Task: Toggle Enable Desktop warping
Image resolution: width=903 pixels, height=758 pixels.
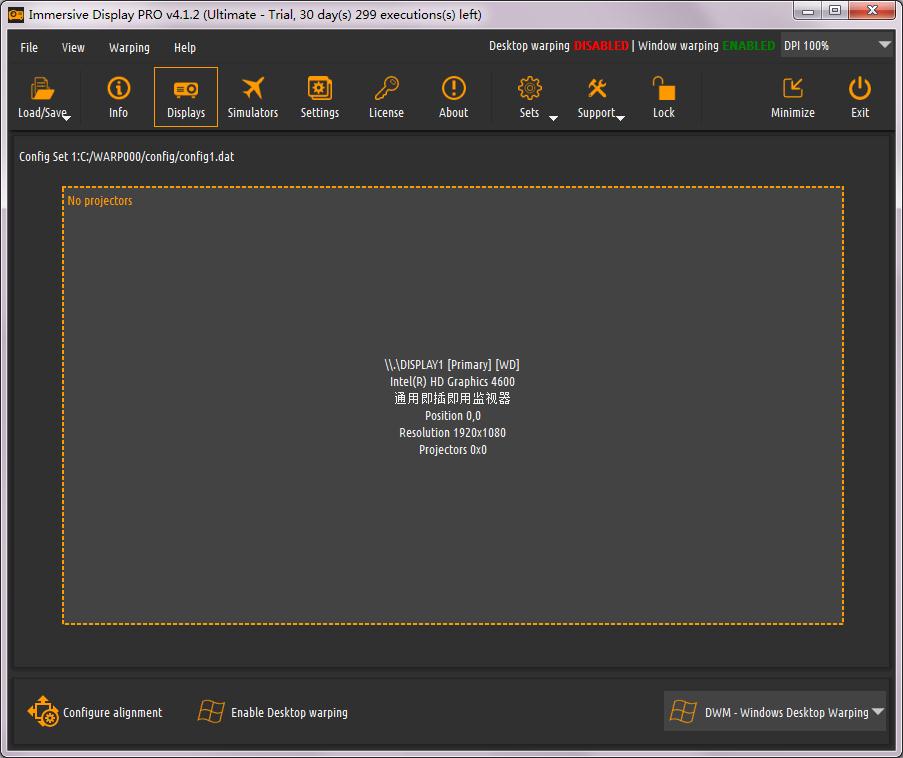Action: coord(273,712)
